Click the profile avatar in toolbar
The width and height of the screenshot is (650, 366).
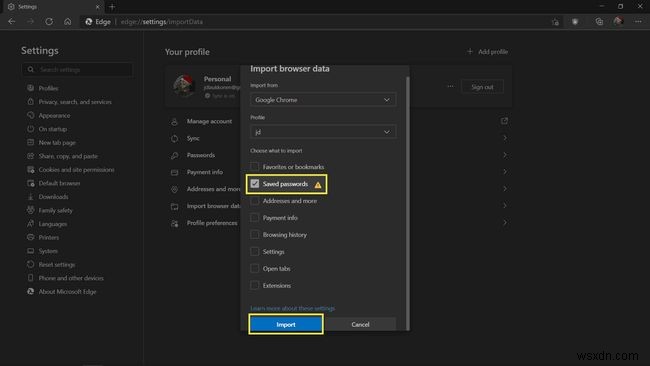click(x=618, y=22)
